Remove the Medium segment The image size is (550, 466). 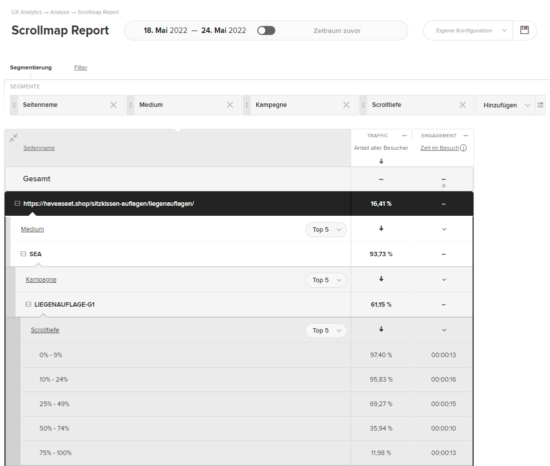pyautogui.click(x=230, y=105)
